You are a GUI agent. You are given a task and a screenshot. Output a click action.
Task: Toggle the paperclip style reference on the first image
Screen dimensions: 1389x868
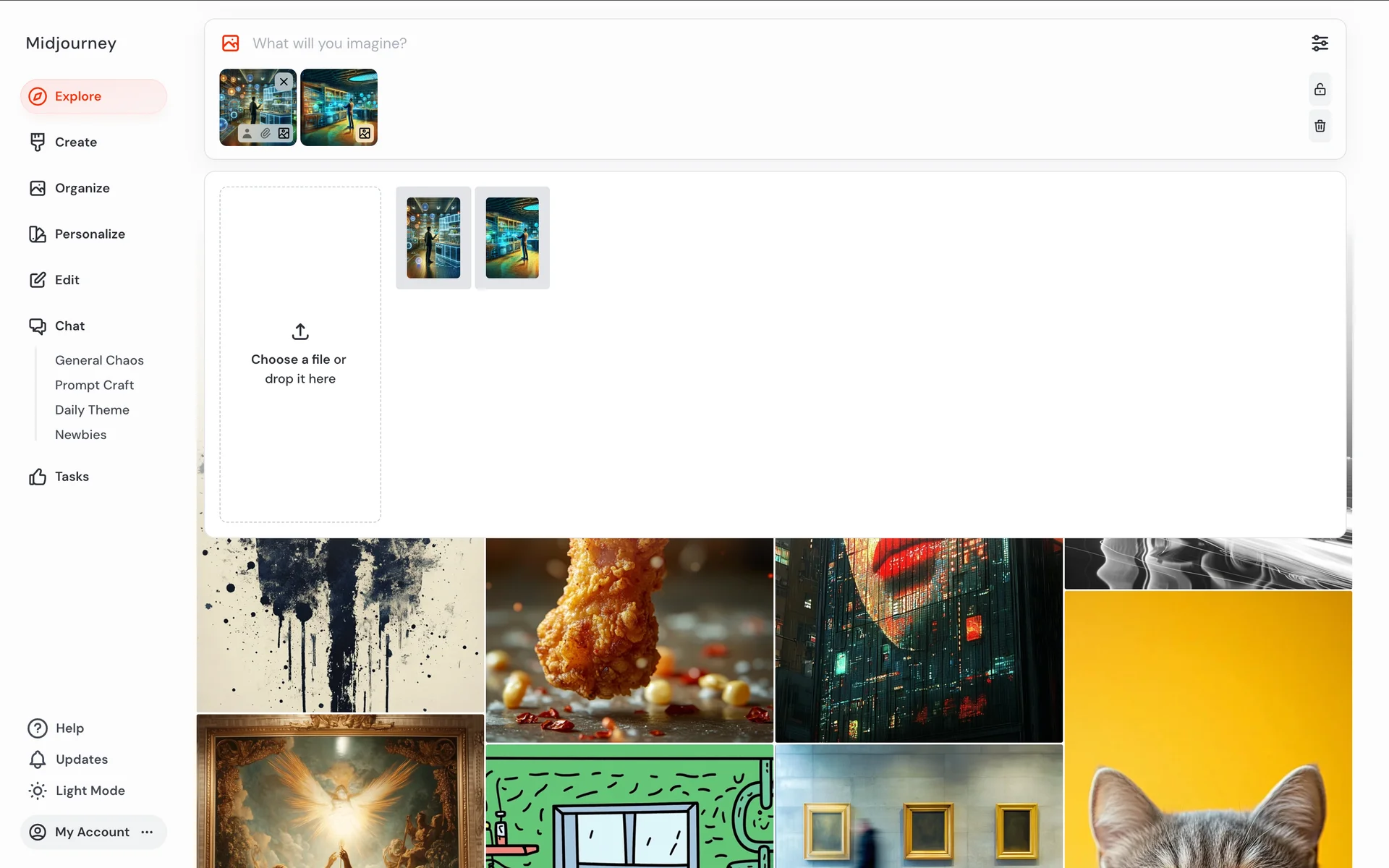[x=266, y=134]
